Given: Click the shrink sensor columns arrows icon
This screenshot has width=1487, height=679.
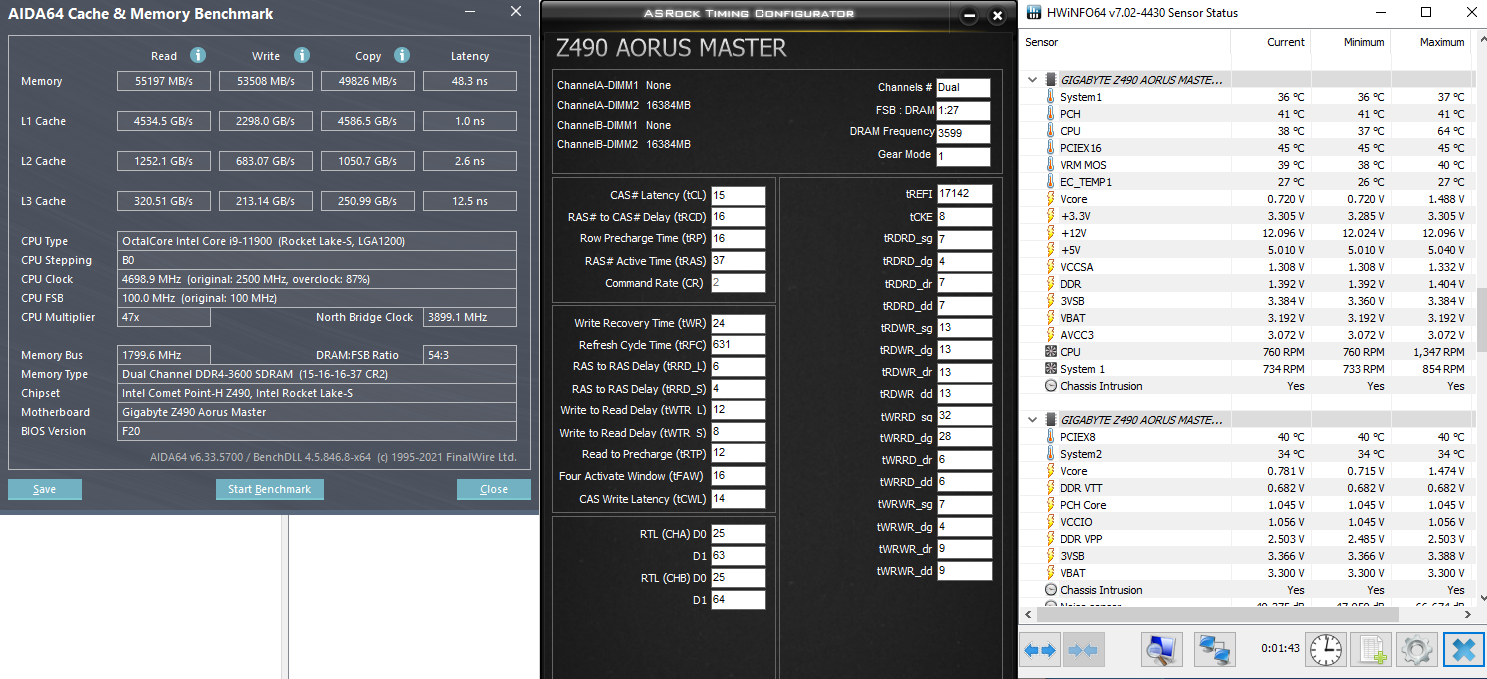Looking at the screenshot, I should click(1082, 650).
